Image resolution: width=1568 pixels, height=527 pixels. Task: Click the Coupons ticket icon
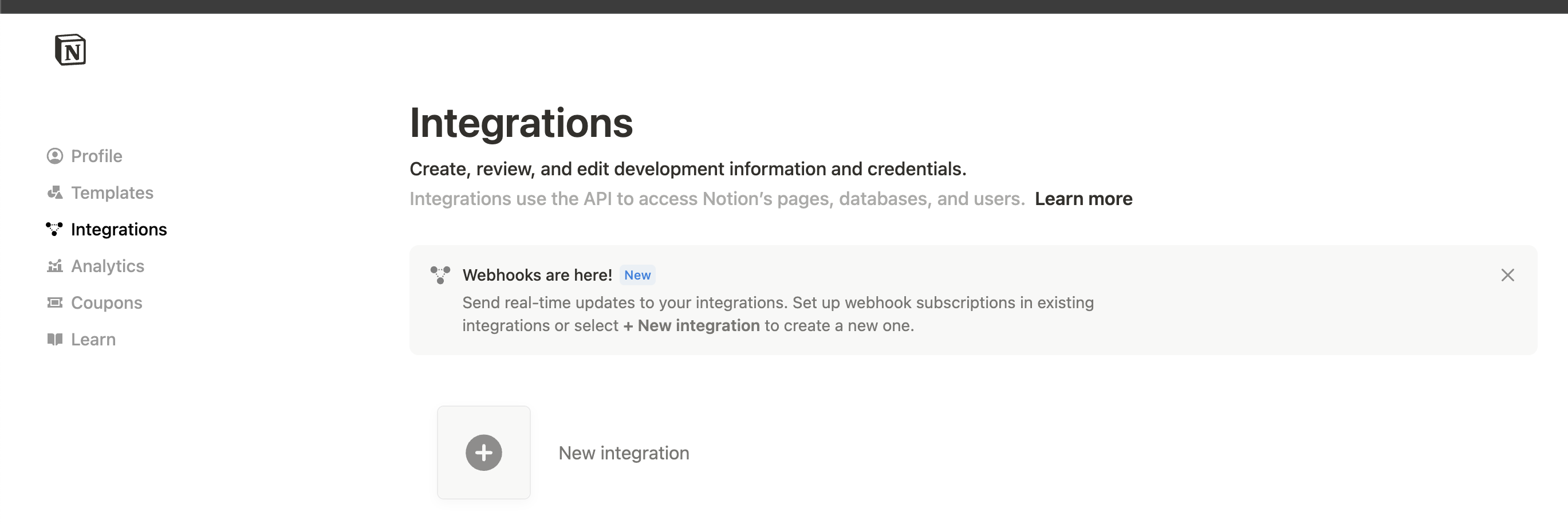[55, 302]
